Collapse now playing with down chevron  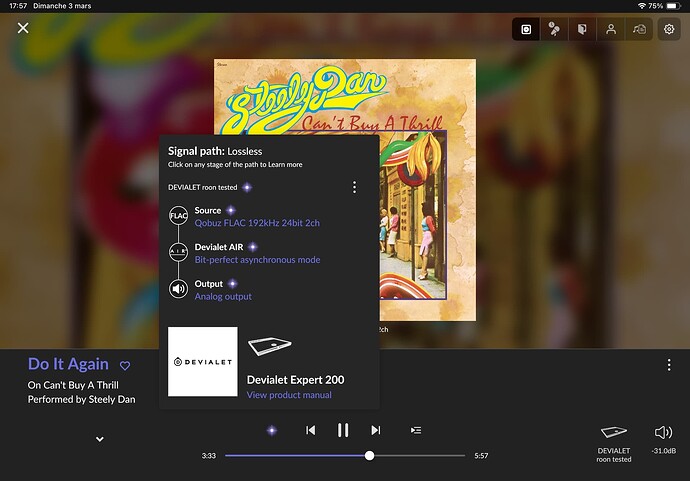(x=100, y=439)
